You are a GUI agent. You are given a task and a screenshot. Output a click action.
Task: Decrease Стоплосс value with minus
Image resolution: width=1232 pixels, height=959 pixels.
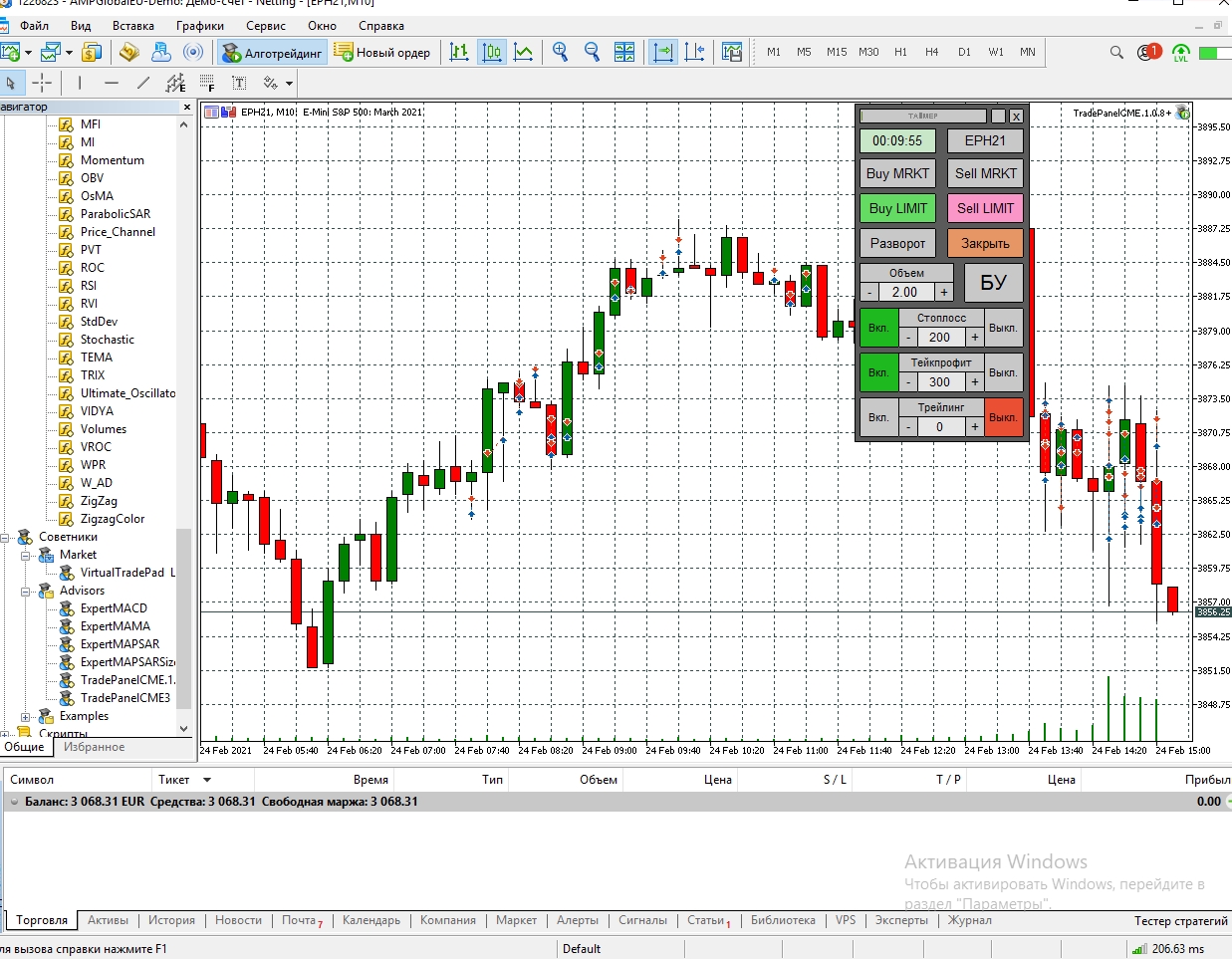pos(908,338)
